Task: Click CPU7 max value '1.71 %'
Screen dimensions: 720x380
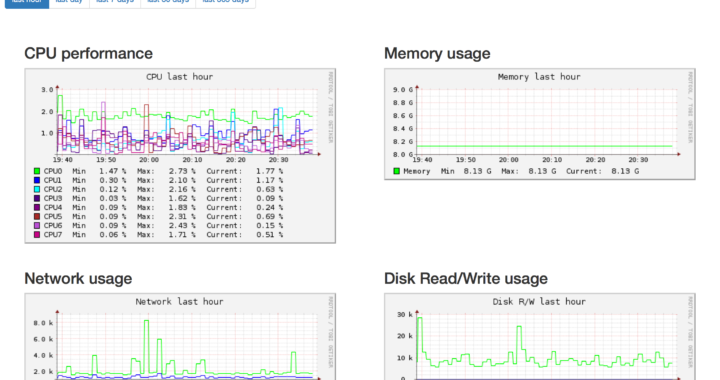Action: [x=182, y=235]
